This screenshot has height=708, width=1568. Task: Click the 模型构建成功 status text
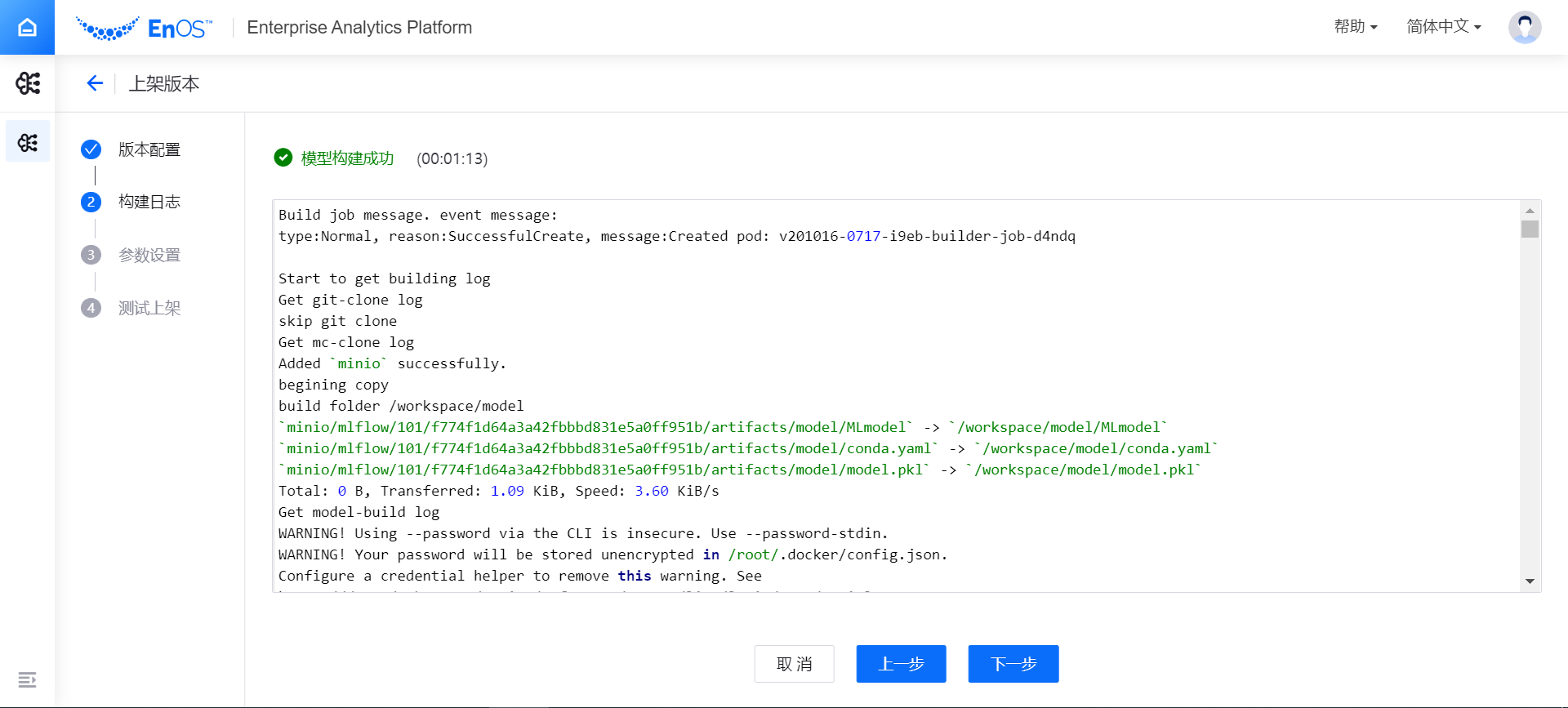coord(348,158)
